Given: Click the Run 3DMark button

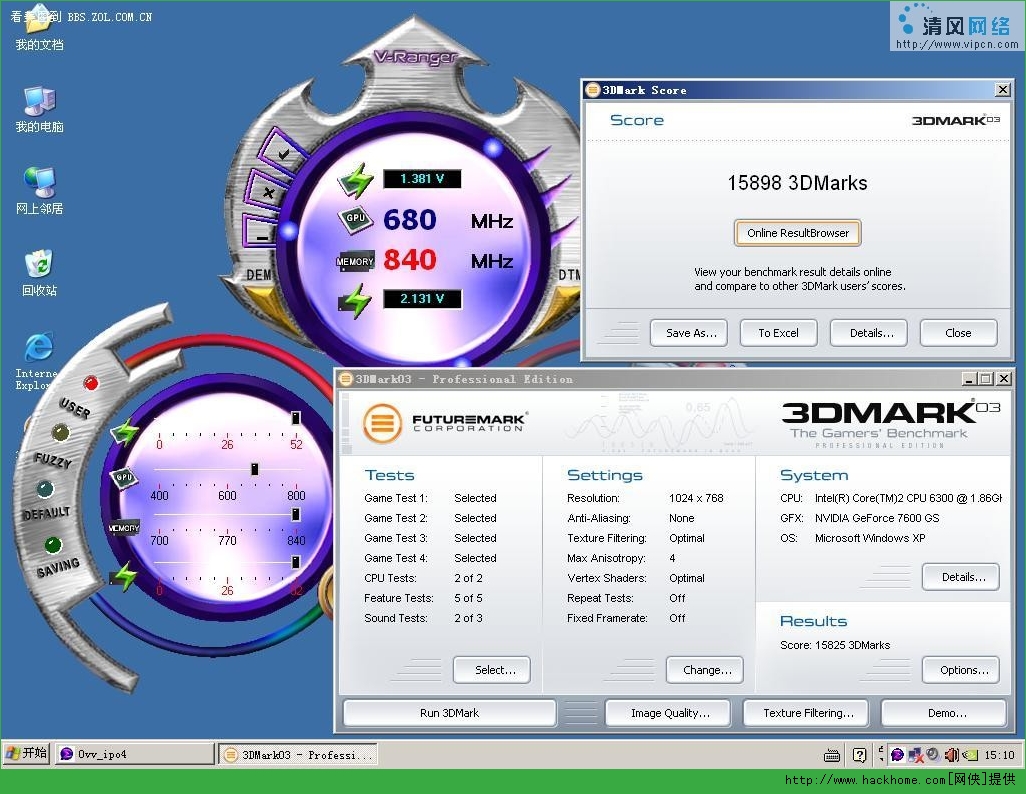Looking at the screenshot, I should click(450, 713).
